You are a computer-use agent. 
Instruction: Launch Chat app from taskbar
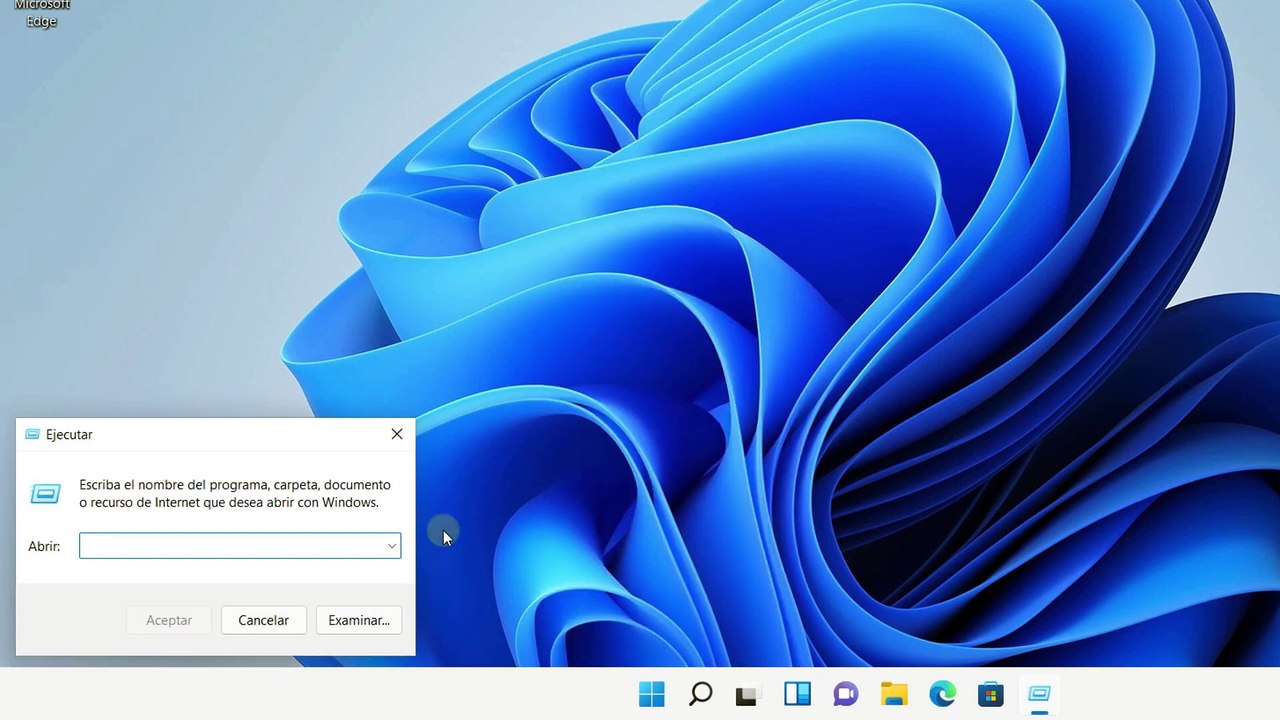846,694
